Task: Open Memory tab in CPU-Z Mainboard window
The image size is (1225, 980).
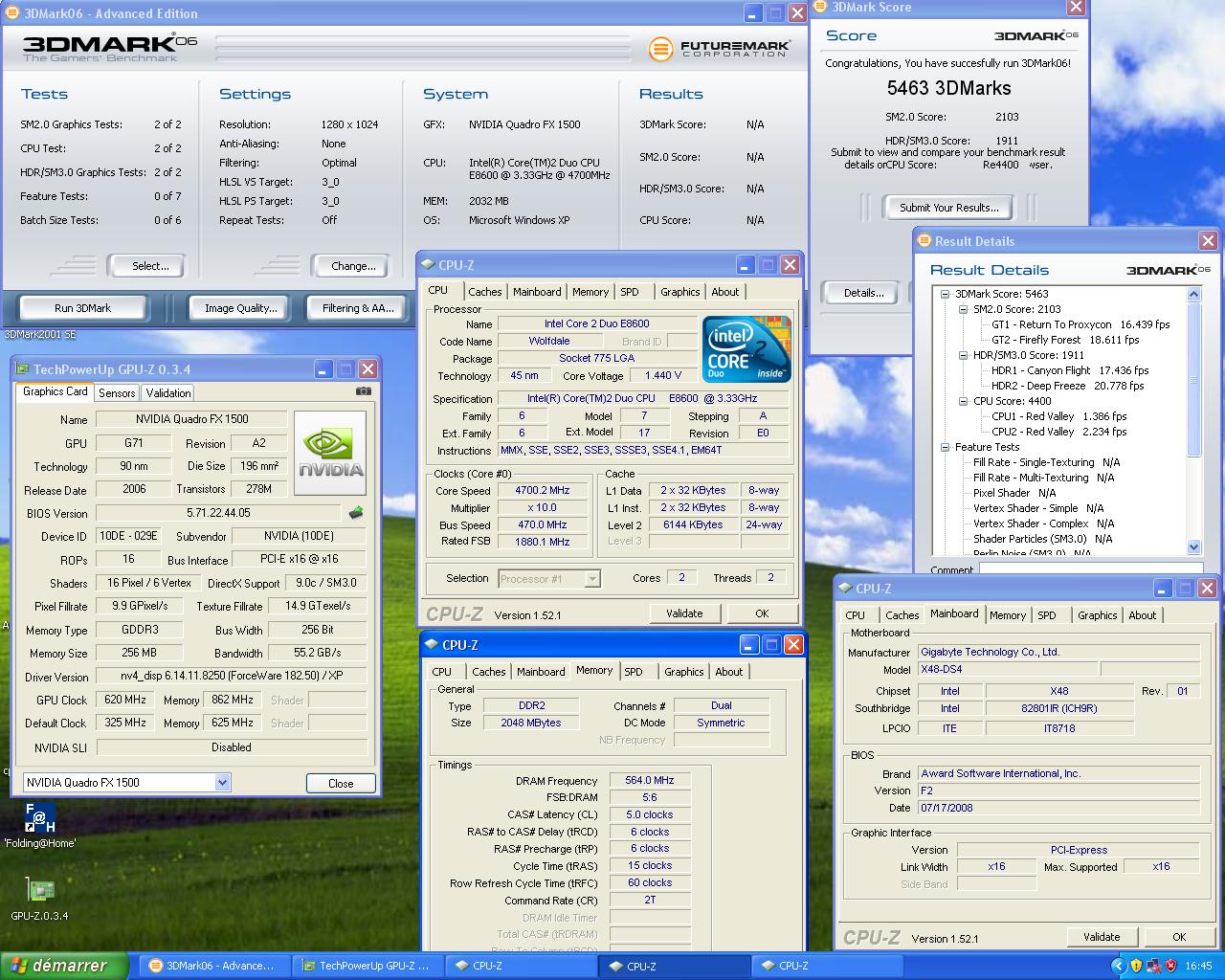Action: [x=1008, y=615]
